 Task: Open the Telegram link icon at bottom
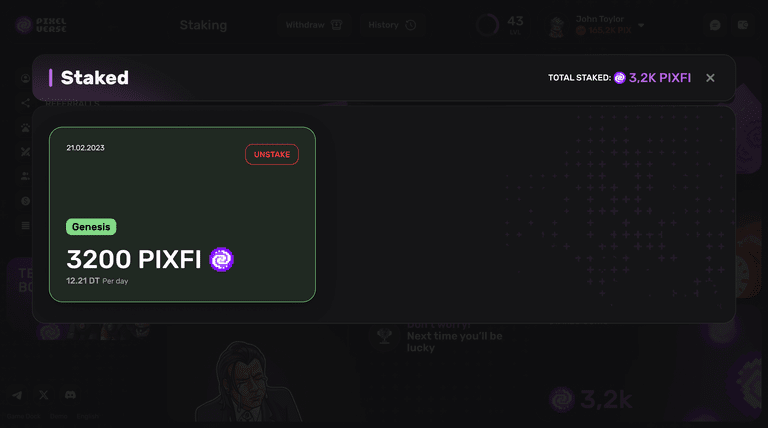[x=17, y=395]
